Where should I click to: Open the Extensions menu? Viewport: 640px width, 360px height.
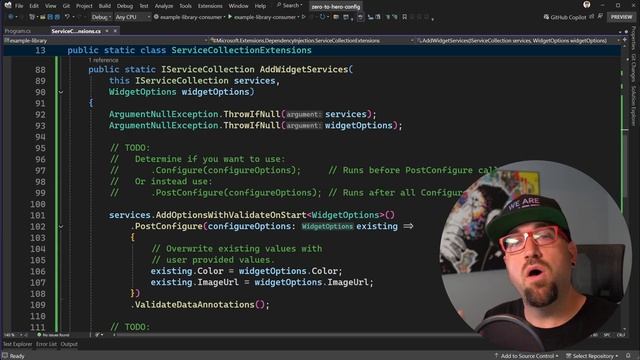tap(210, 6)
